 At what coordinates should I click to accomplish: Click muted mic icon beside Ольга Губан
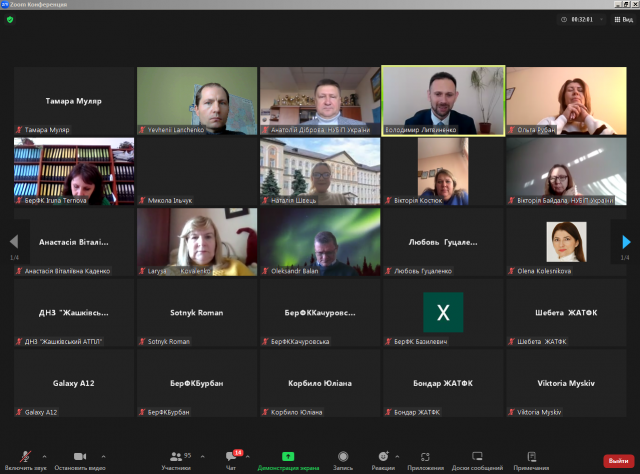pos(511,130)
